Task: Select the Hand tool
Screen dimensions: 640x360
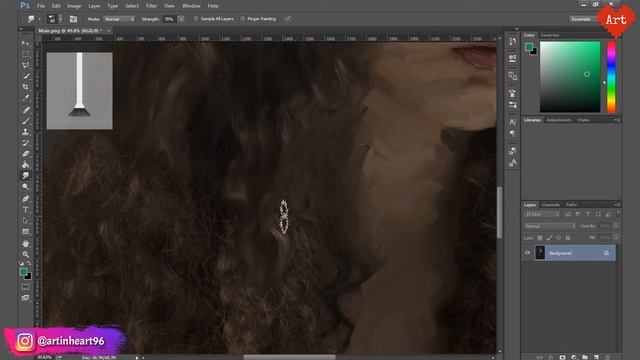Action: 25,243
